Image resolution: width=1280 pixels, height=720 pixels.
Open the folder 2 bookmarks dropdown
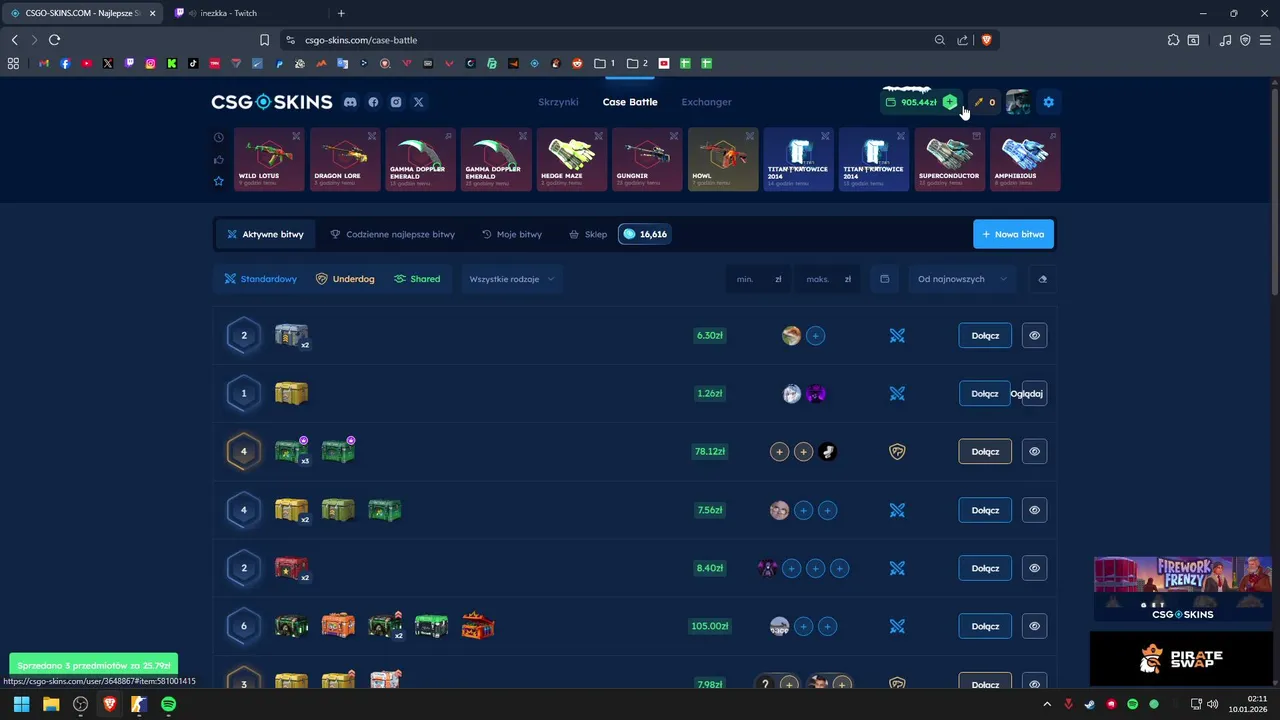637,63
